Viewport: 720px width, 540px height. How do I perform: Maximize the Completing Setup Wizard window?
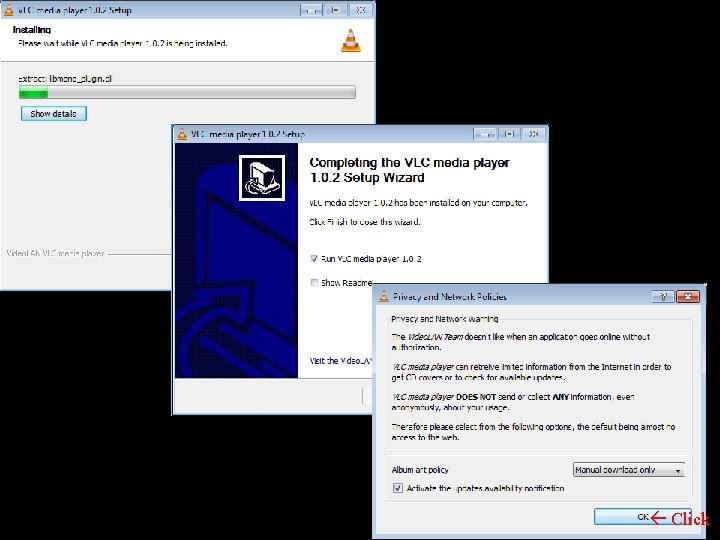pos(509,134)
